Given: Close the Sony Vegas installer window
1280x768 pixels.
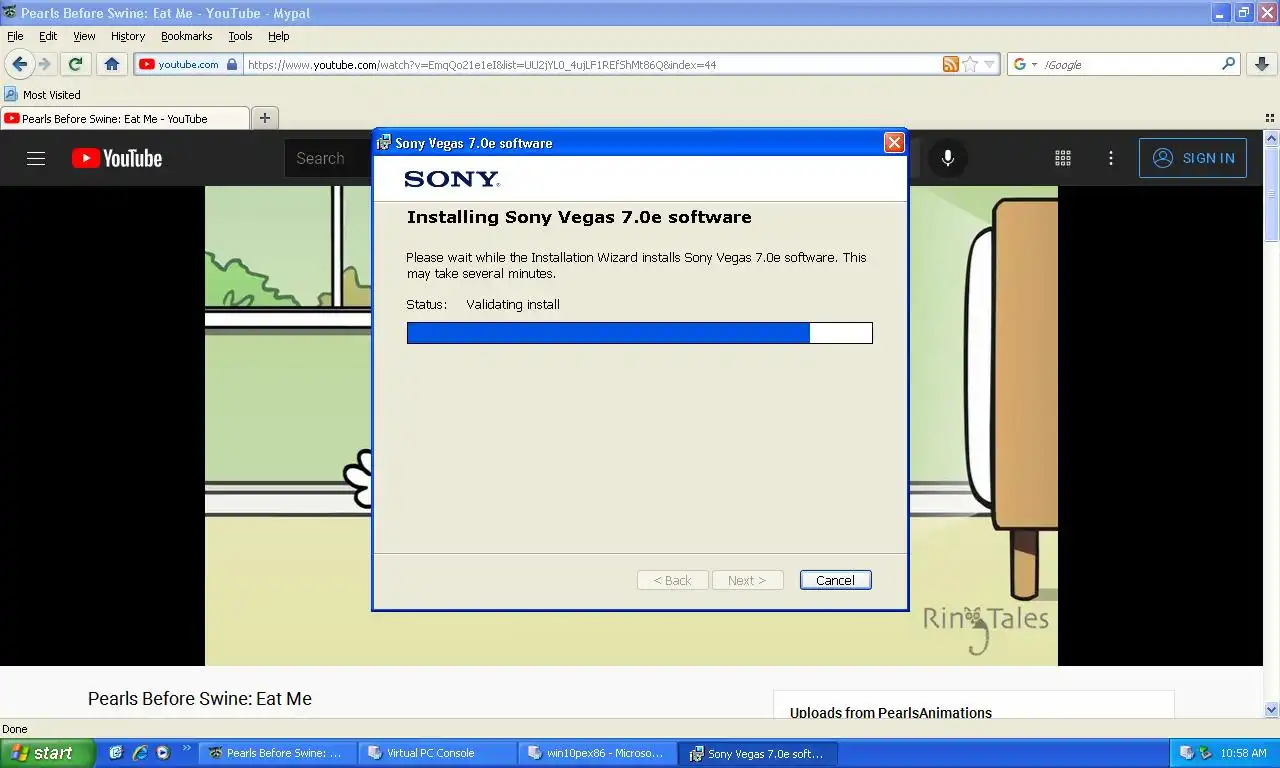Looking at the screenshot, I should click(894, 143).
